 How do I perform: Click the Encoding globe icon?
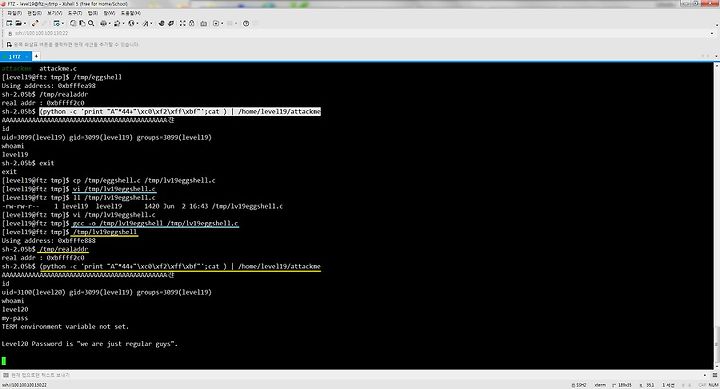[x=131, y=23]
